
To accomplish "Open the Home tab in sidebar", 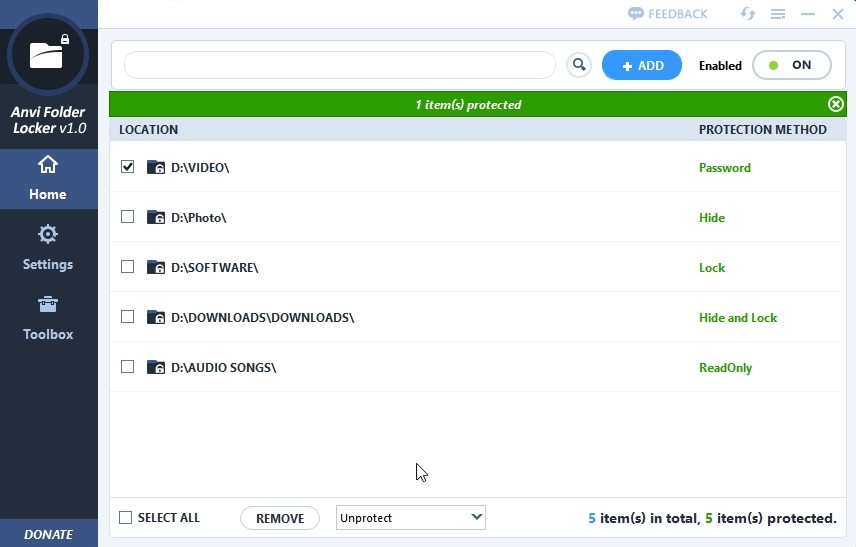I will tap(48, 178).
